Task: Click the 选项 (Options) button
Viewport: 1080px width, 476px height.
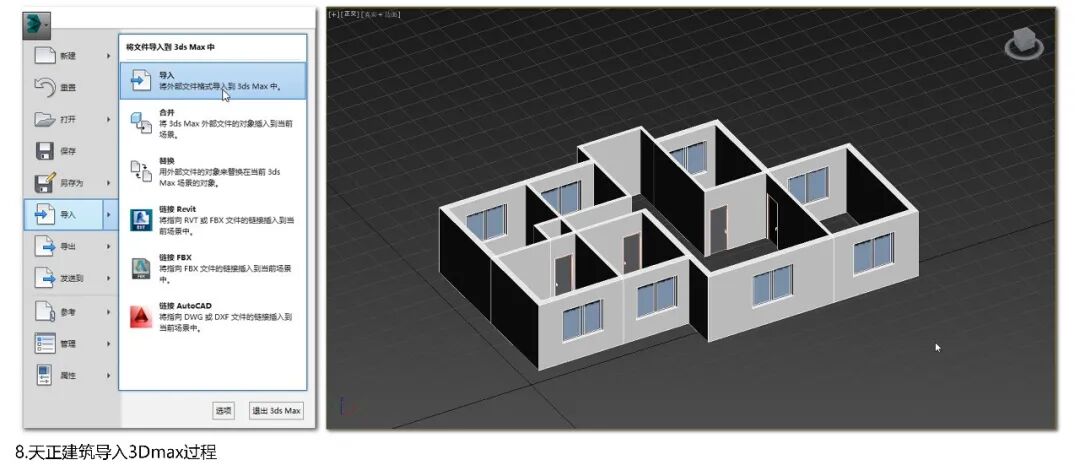Action: tap(223, 410)
